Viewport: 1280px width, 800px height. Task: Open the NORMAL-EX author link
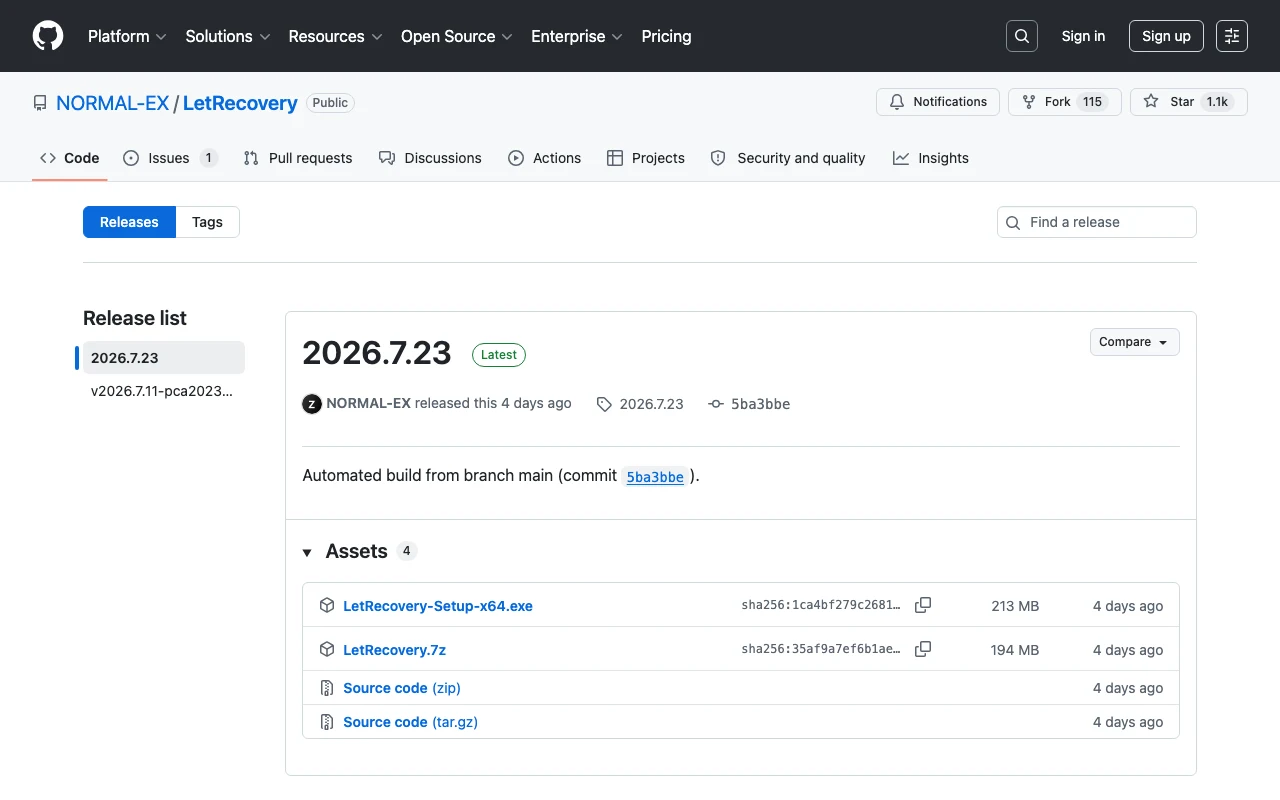pyautogui.click(x=368, y=403)
